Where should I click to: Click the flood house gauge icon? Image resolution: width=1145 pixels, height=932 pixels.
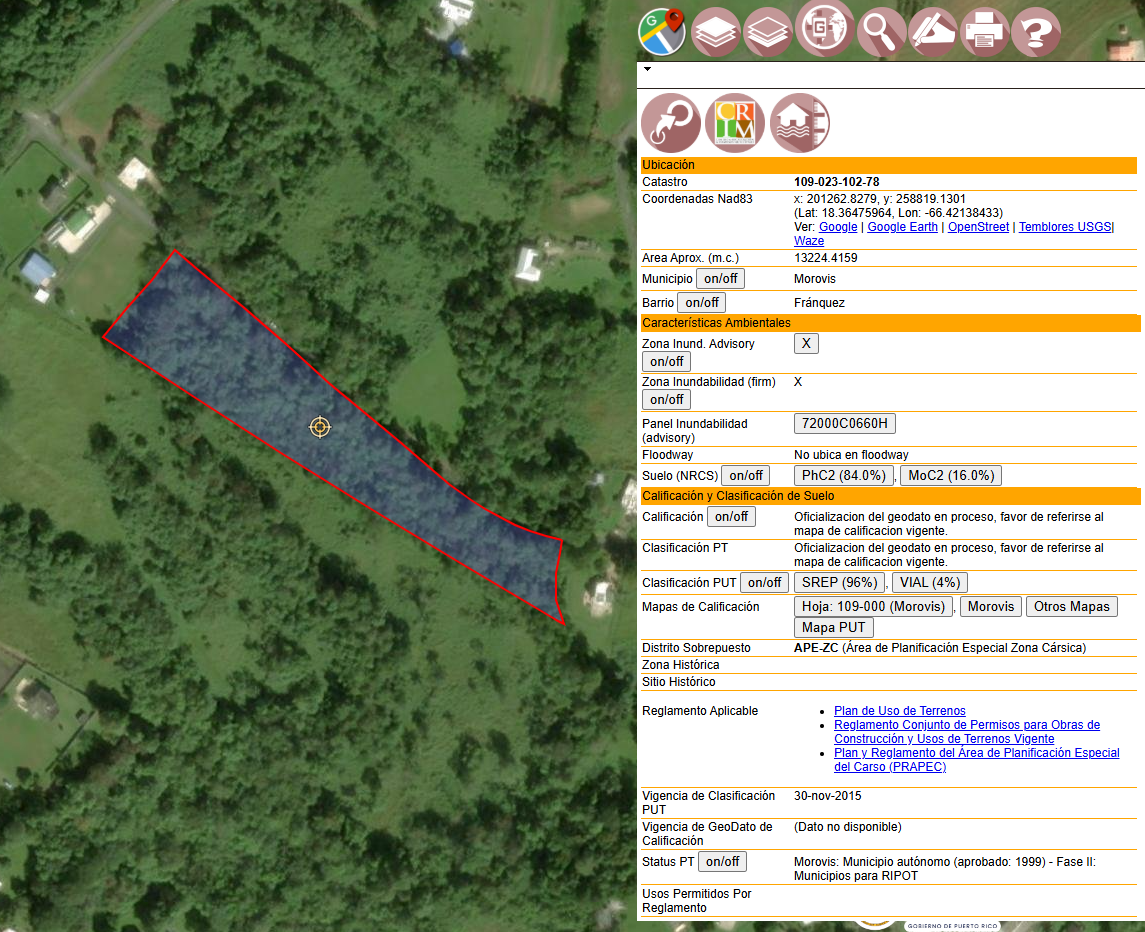pyautogui.click(x=800, y=123)
